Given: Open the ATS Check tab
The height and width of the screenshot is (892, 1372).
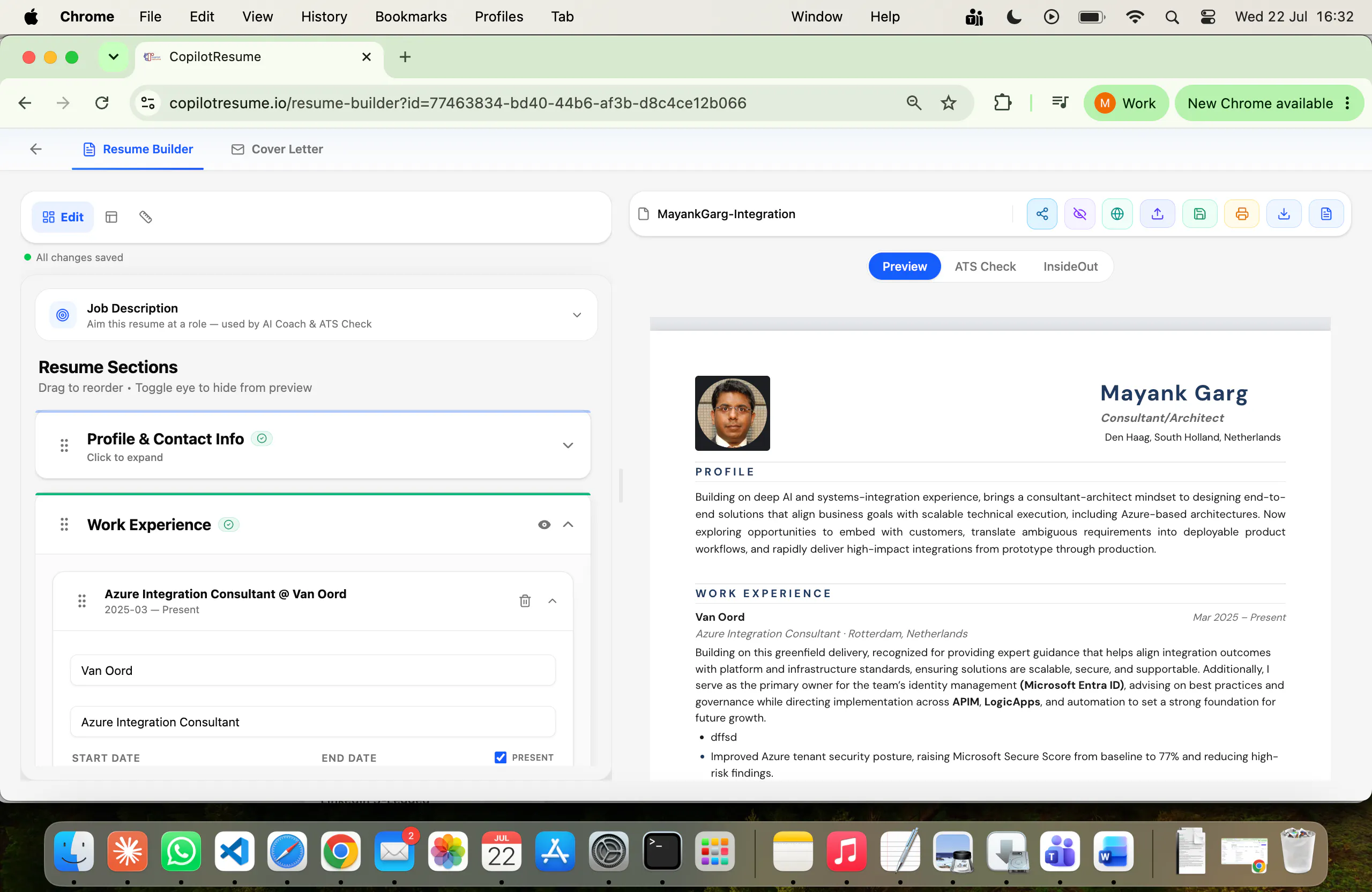Looking at the screenshot, I should point(985,267).
